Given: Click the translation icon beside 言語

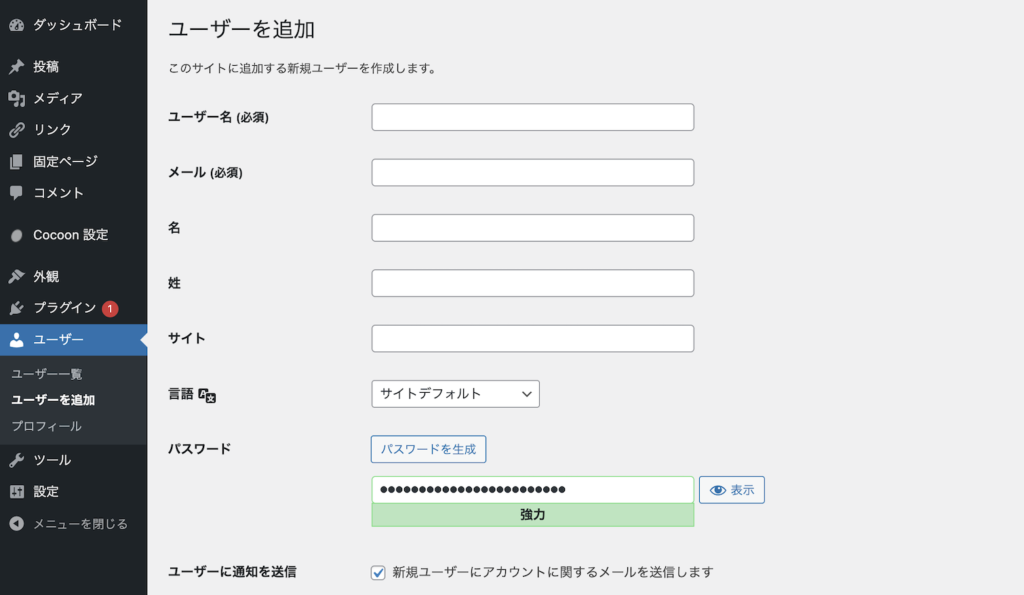Looking at the screenshot, I should tap(208, 394).
